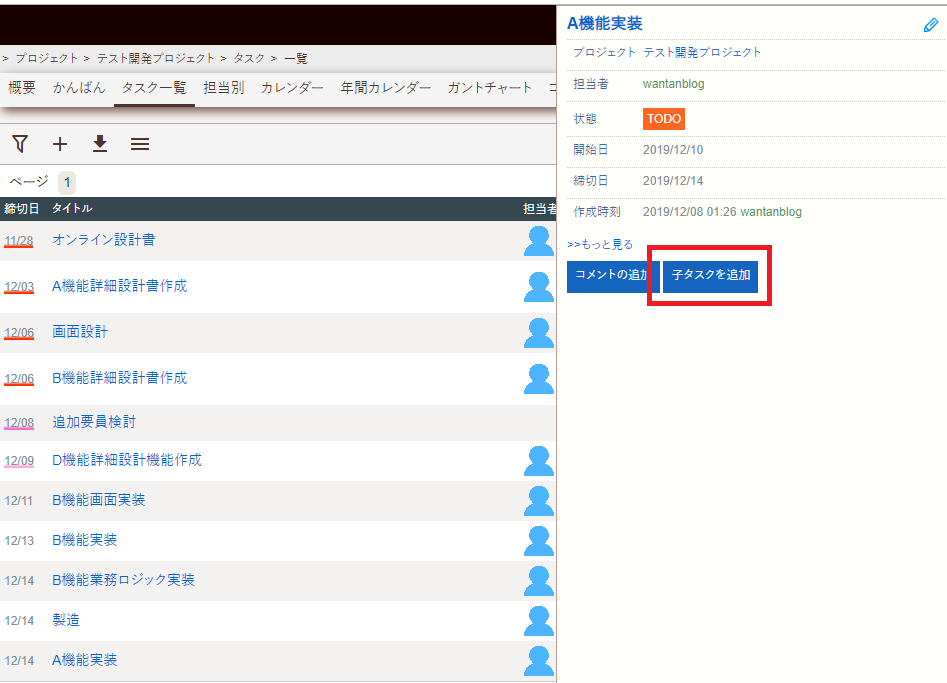Edit A機能実装 with the pencil icon

point(931,25)
